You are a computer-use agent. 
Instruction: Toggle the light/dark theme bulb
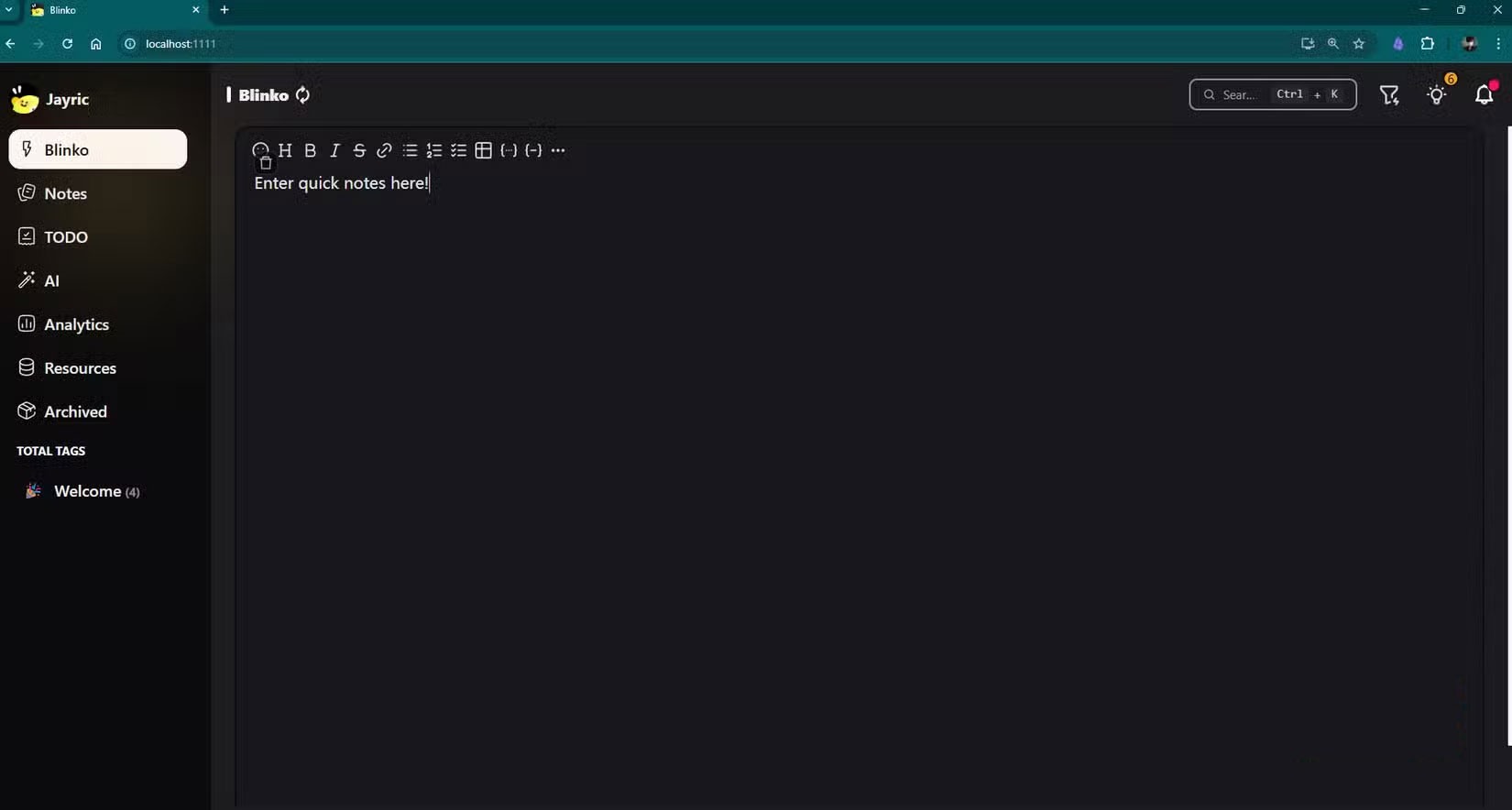pos(1437,94)
